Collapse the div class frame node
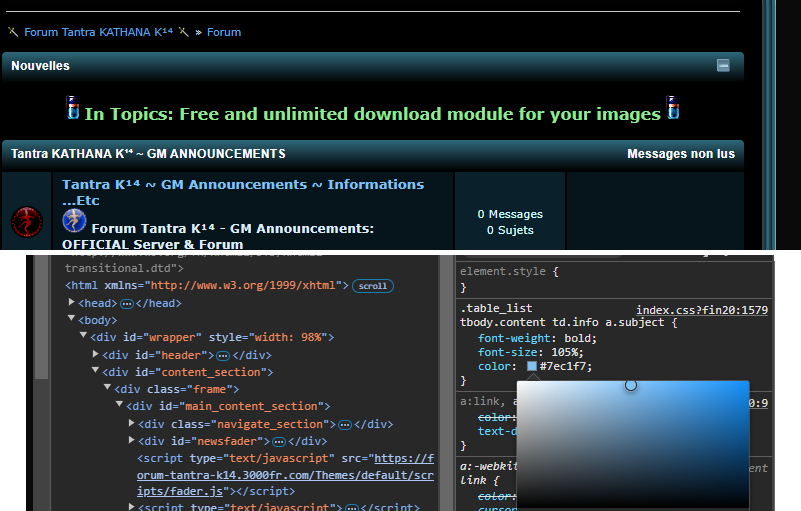801x511 pixels. (x=107, y=387)
